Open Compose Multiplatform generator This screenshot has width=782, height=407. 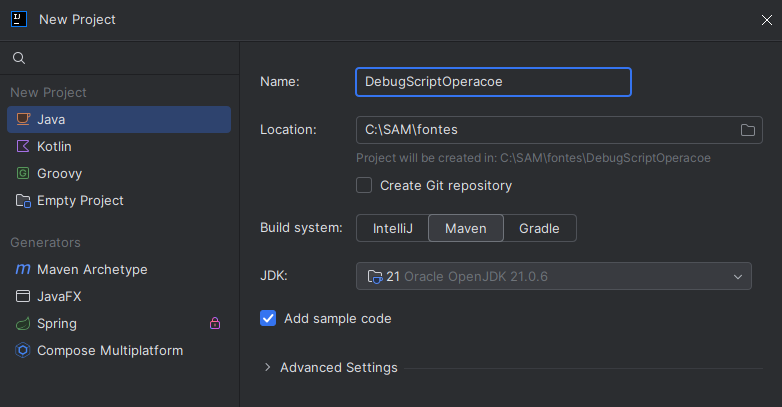coord(119,351)
